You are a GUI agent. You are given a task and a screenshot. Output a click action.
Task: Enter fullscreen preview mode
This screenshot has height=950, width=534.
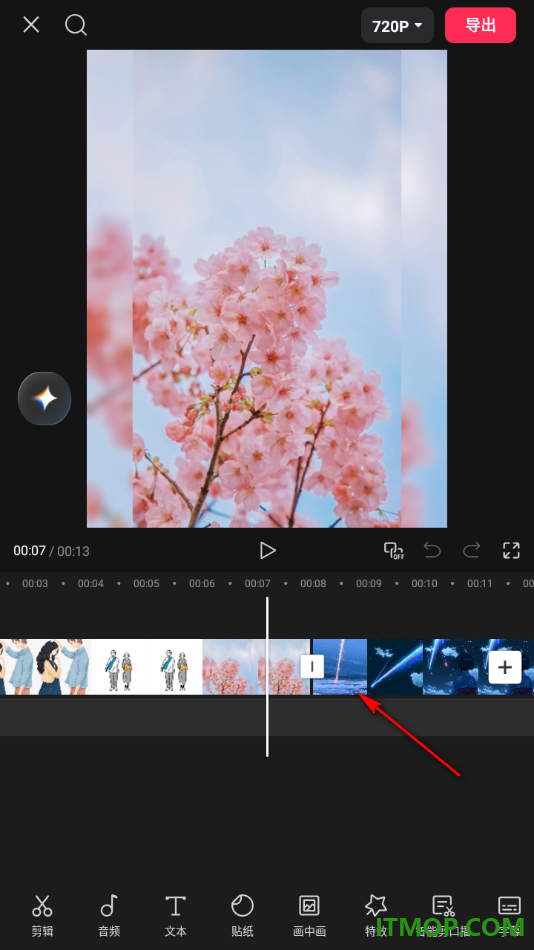512,550
